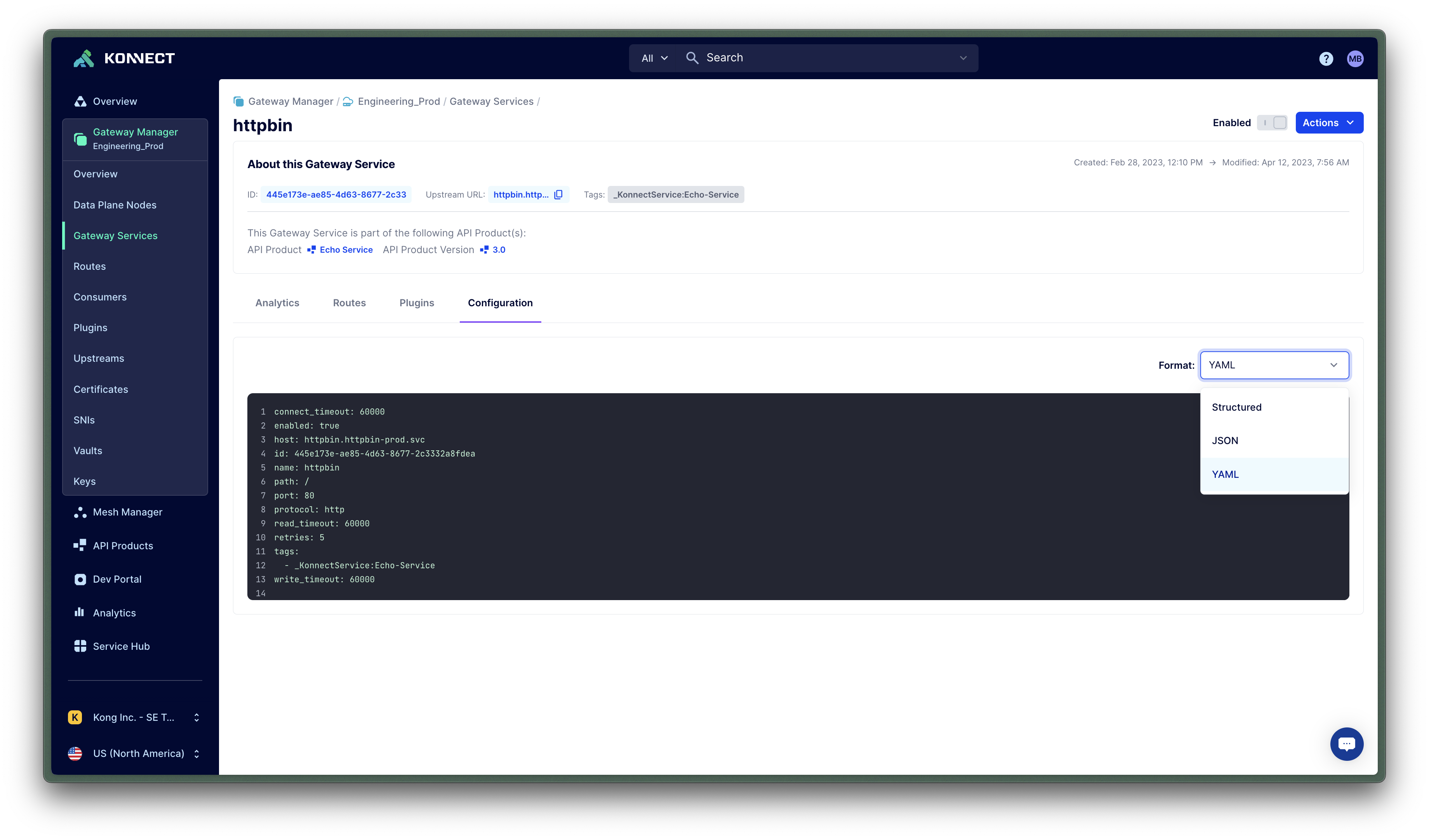The width and height of the screenshot is (1429, 840).
Task: Open the help question mark icon
Action: (1325, 58)
